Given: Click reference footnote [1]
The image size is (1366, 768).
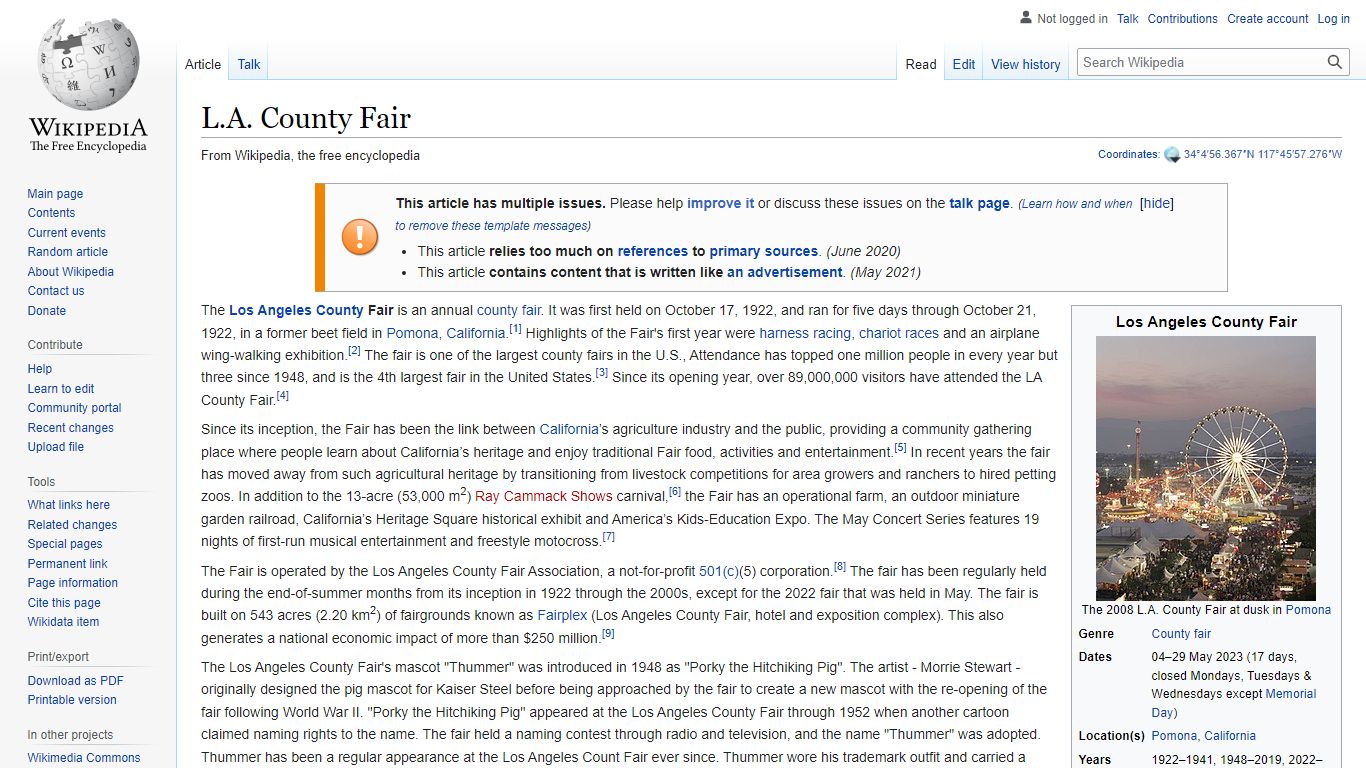Looking at the screenshot, I should (515, 329).
